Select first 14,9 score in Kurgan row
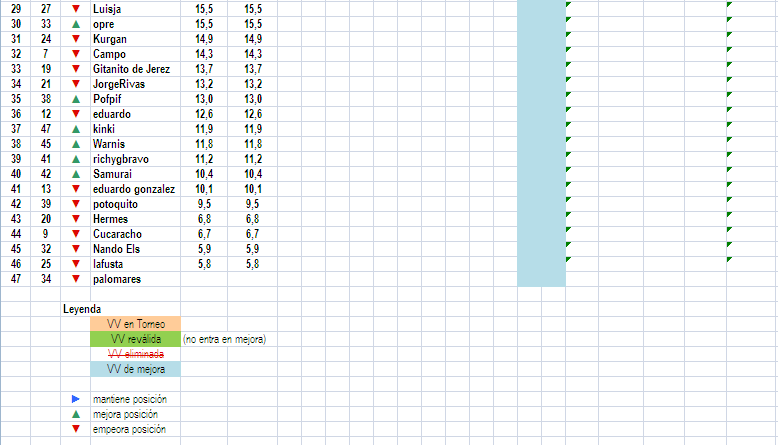 point(204,39)
